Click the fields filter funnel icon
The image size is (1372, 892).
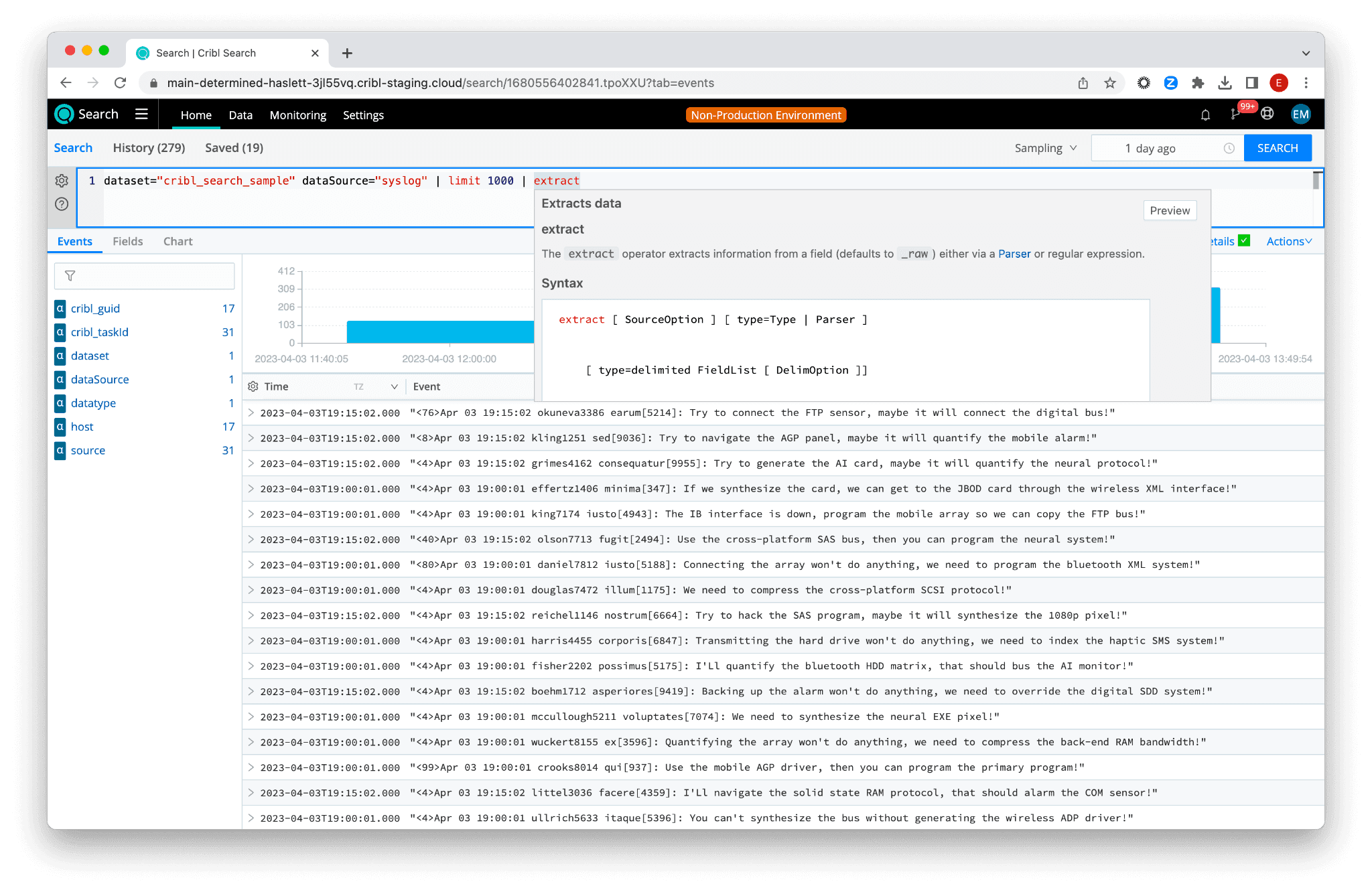(x=70, y=276)
